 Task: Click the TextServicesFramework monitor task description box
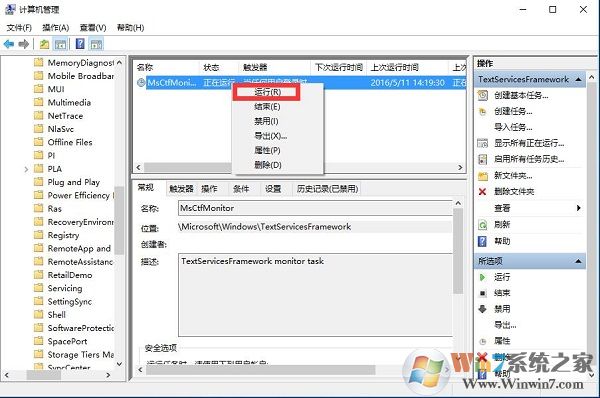point(315,295)
